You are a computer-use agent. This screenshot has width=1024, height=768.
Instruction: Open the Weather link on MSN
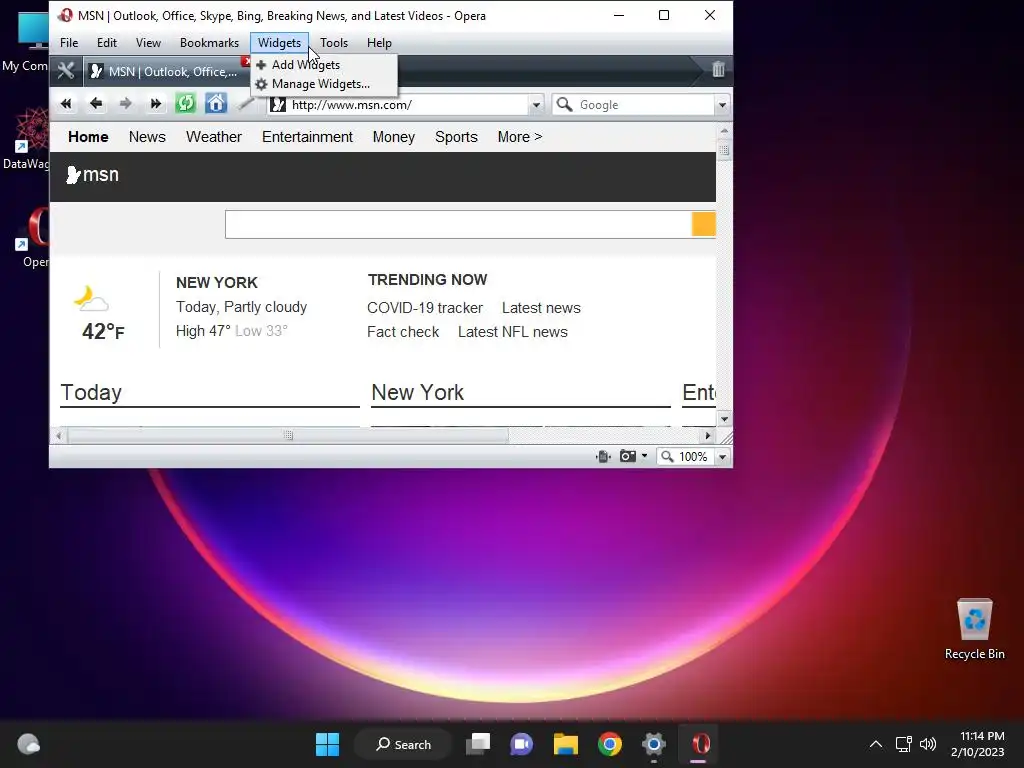pos(214,136)
